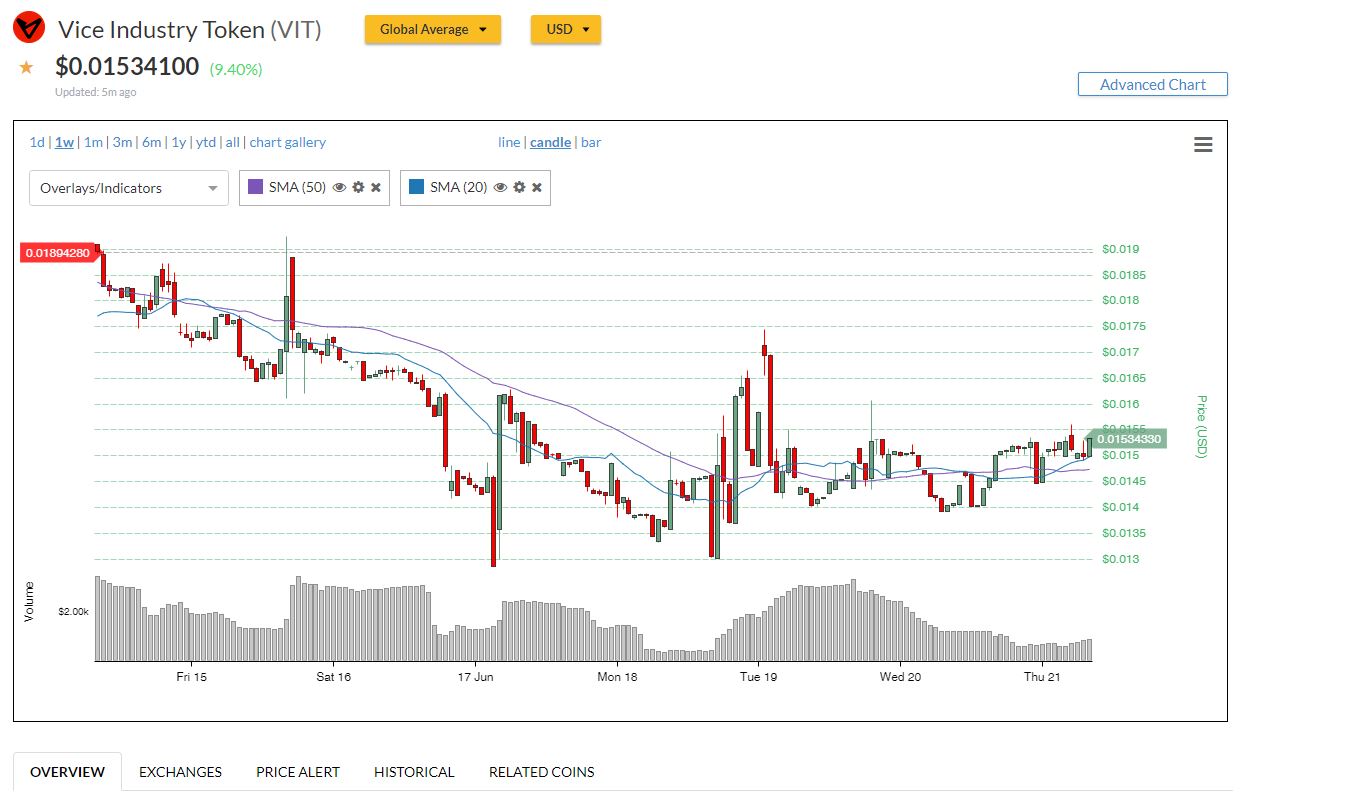Switch chart type to bar
Viewport: 1346px width, 798px height.
click(591, 142)
